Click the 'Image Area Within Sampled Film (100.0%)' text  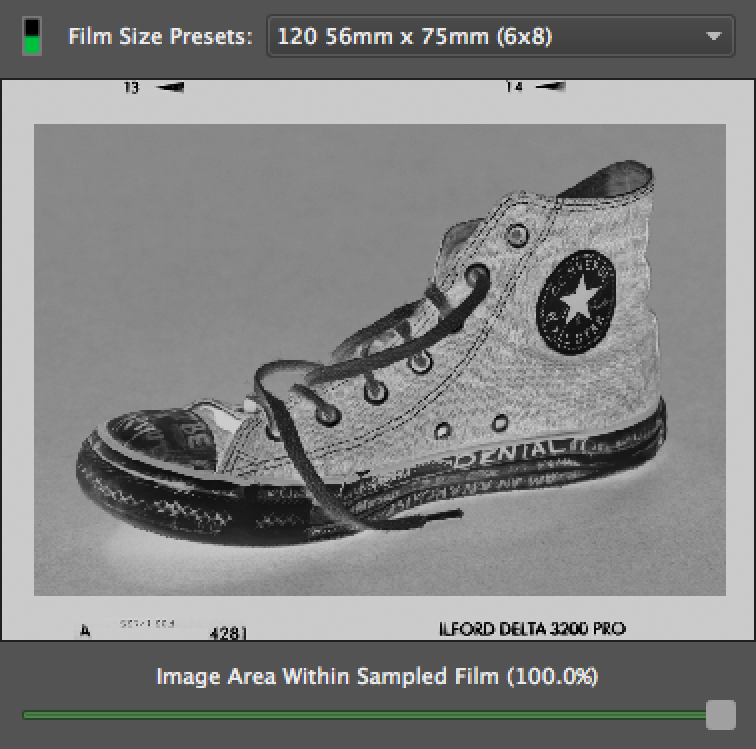[x=377, y=676]
